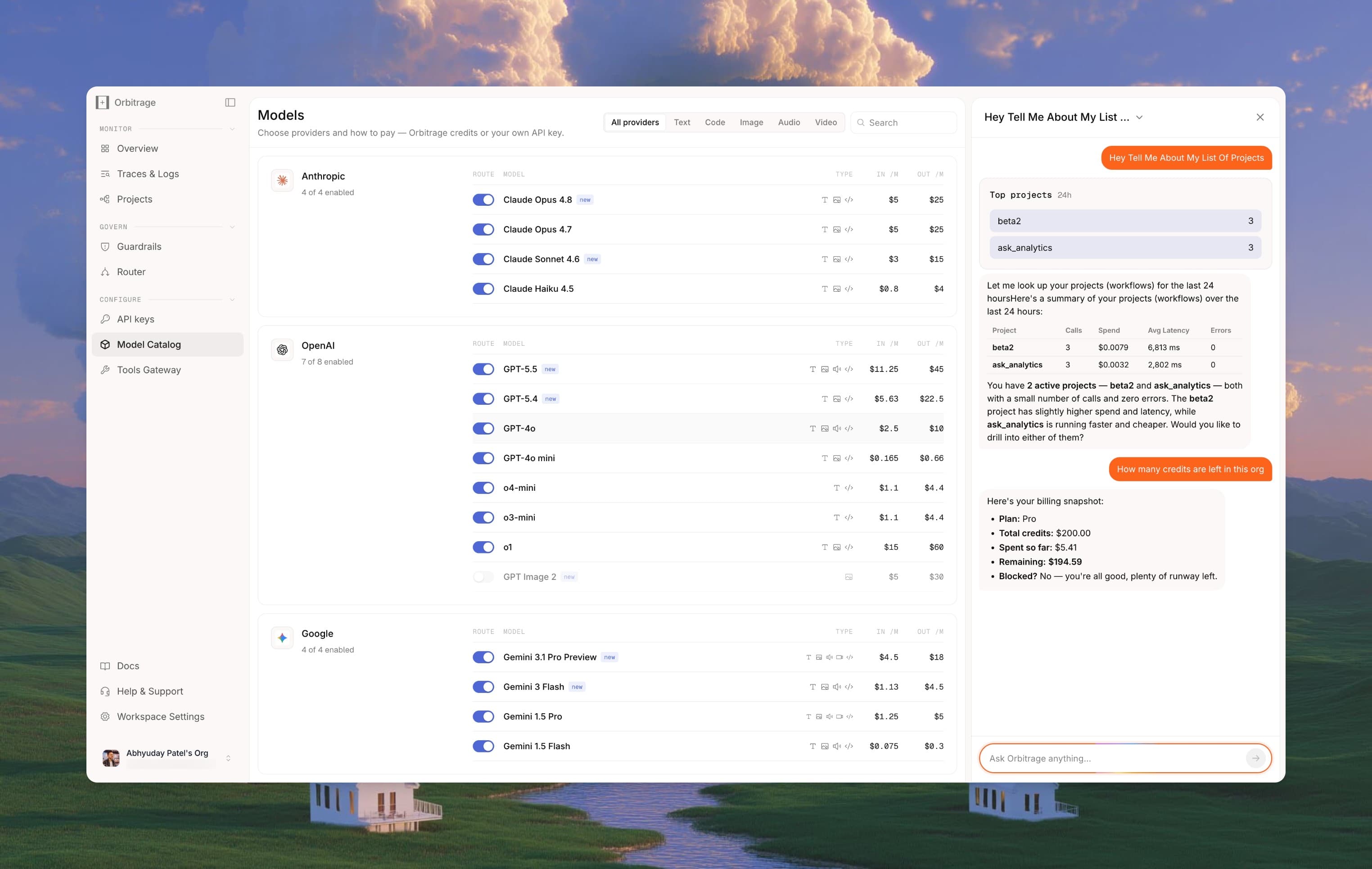Open Tools Gateway

tap(167, 370)
